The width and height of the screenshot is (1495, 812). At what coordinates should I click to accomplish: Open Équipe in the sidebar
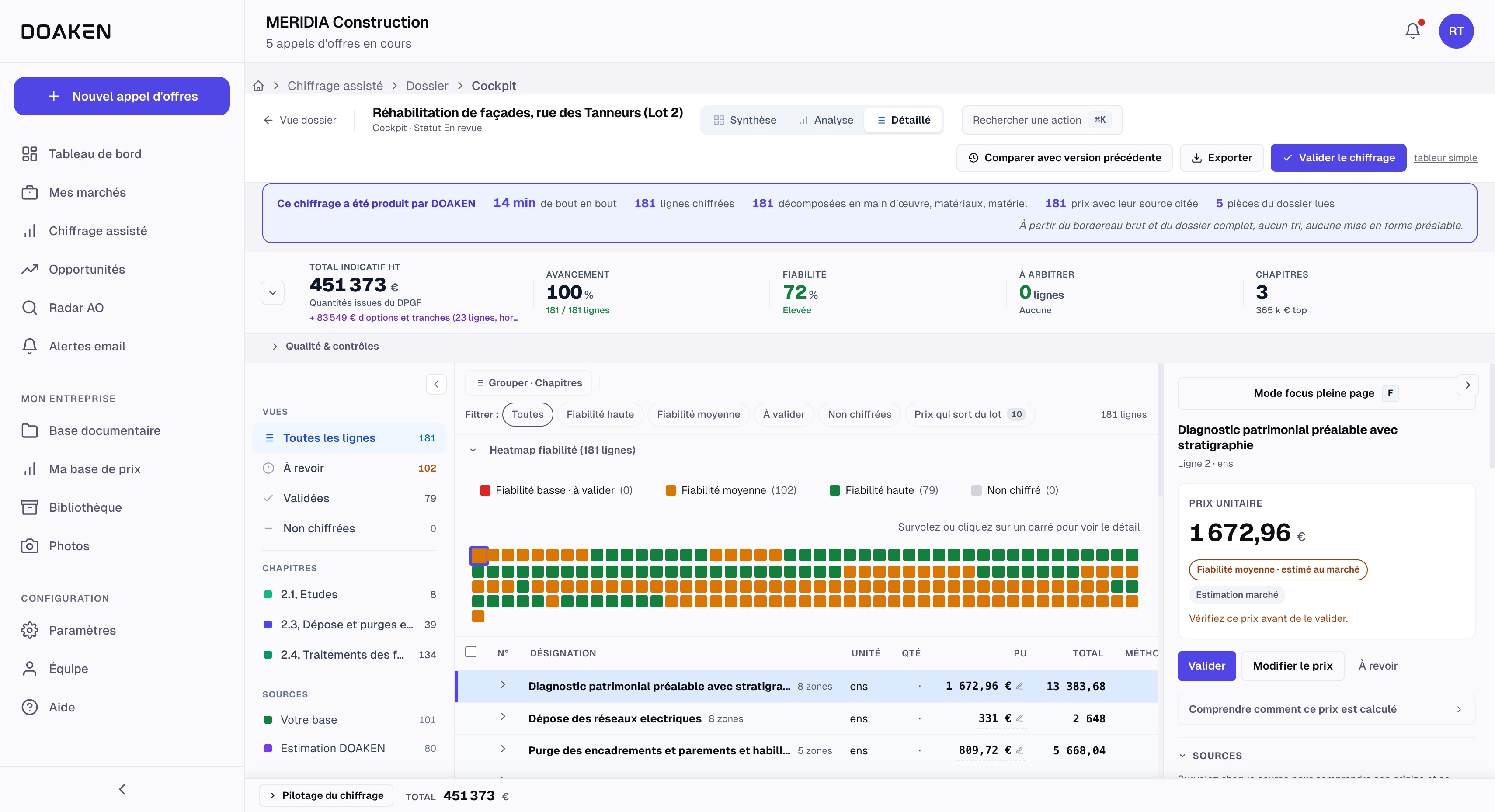pyautogui.click(x=121, y=669)
